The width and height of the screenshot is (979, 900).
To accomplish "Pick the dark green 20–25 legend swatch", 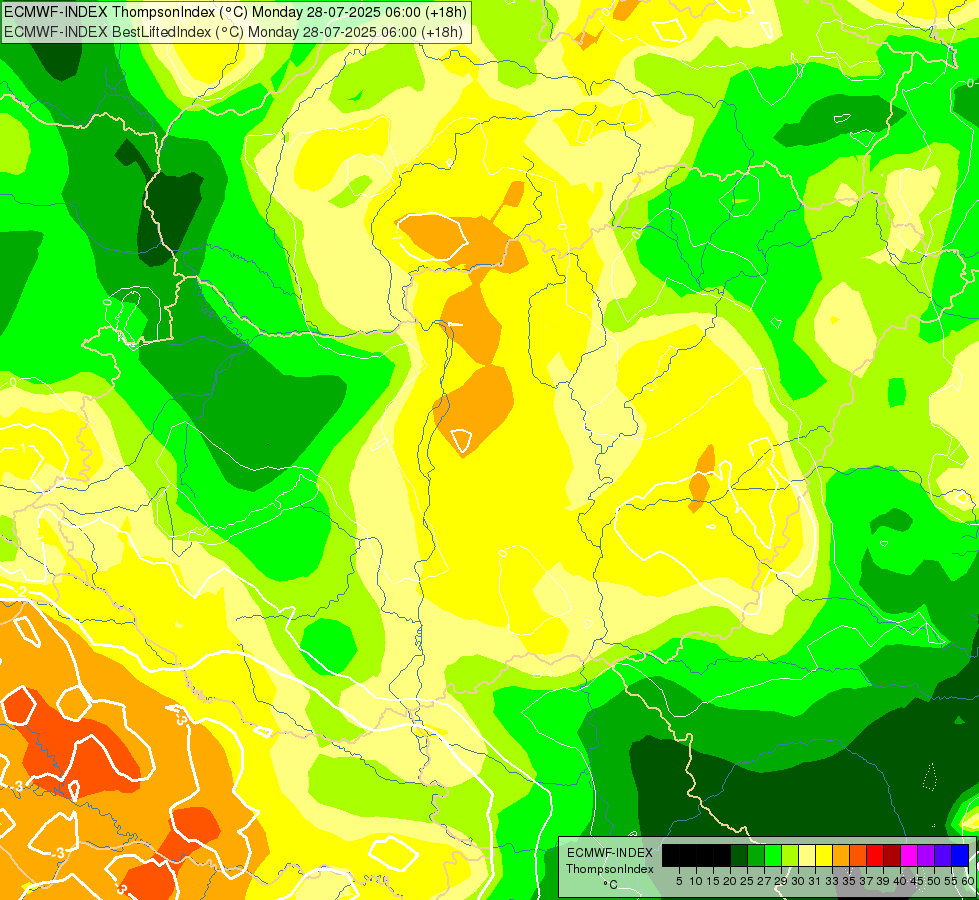I will pos(739,855).
